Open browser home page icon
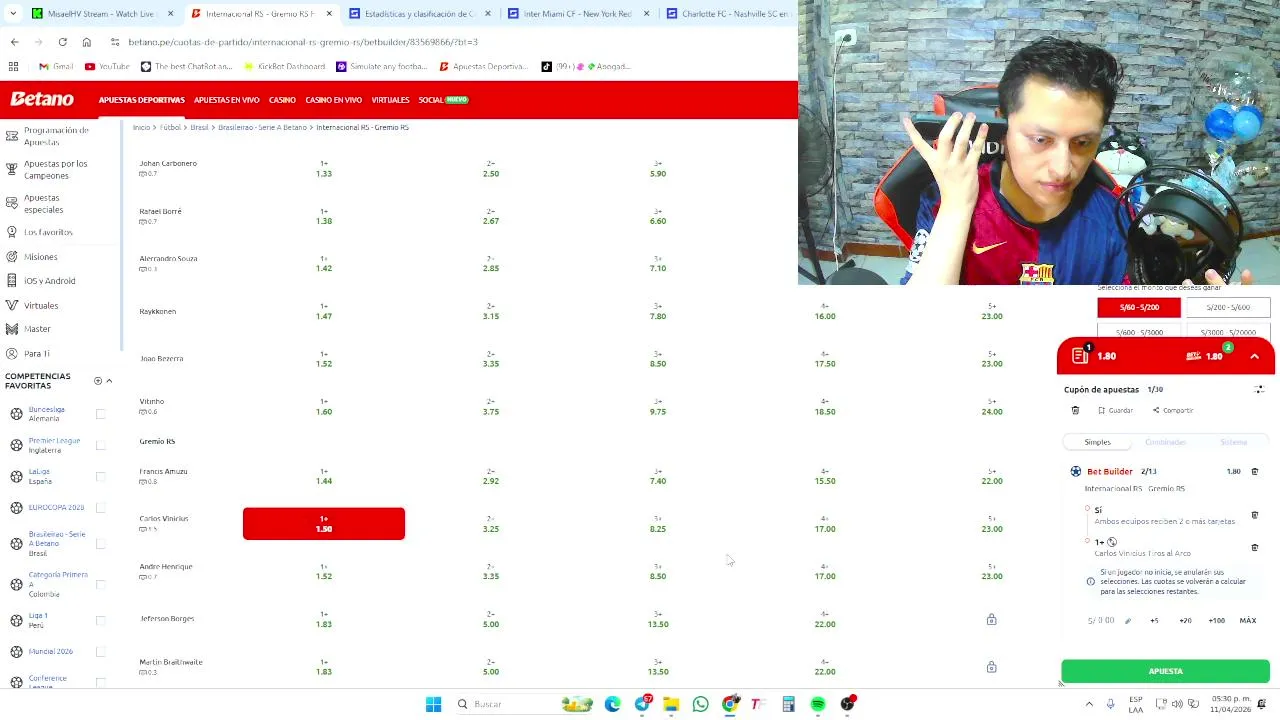 point(86,42)
